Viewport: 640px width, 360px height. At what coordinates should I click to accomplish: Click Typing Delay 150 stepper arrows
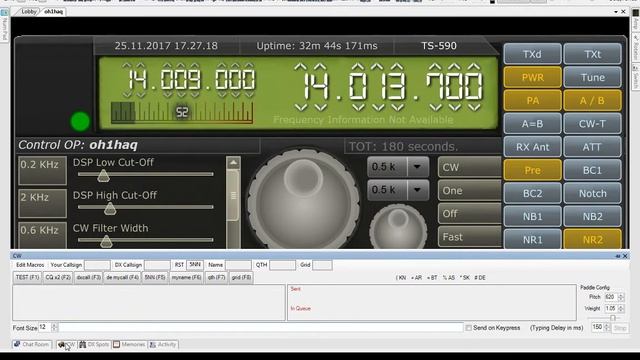tap(607, 327)
